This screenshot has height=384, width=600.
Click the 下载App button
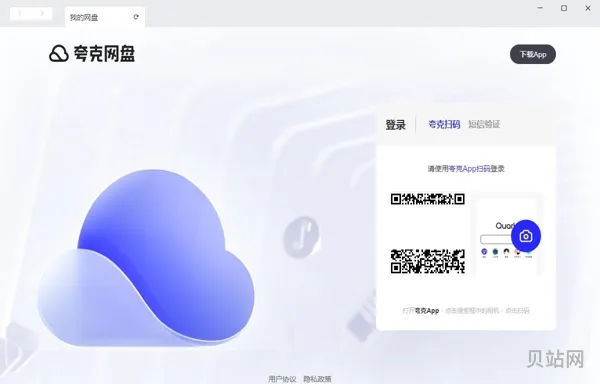point(533,54)
